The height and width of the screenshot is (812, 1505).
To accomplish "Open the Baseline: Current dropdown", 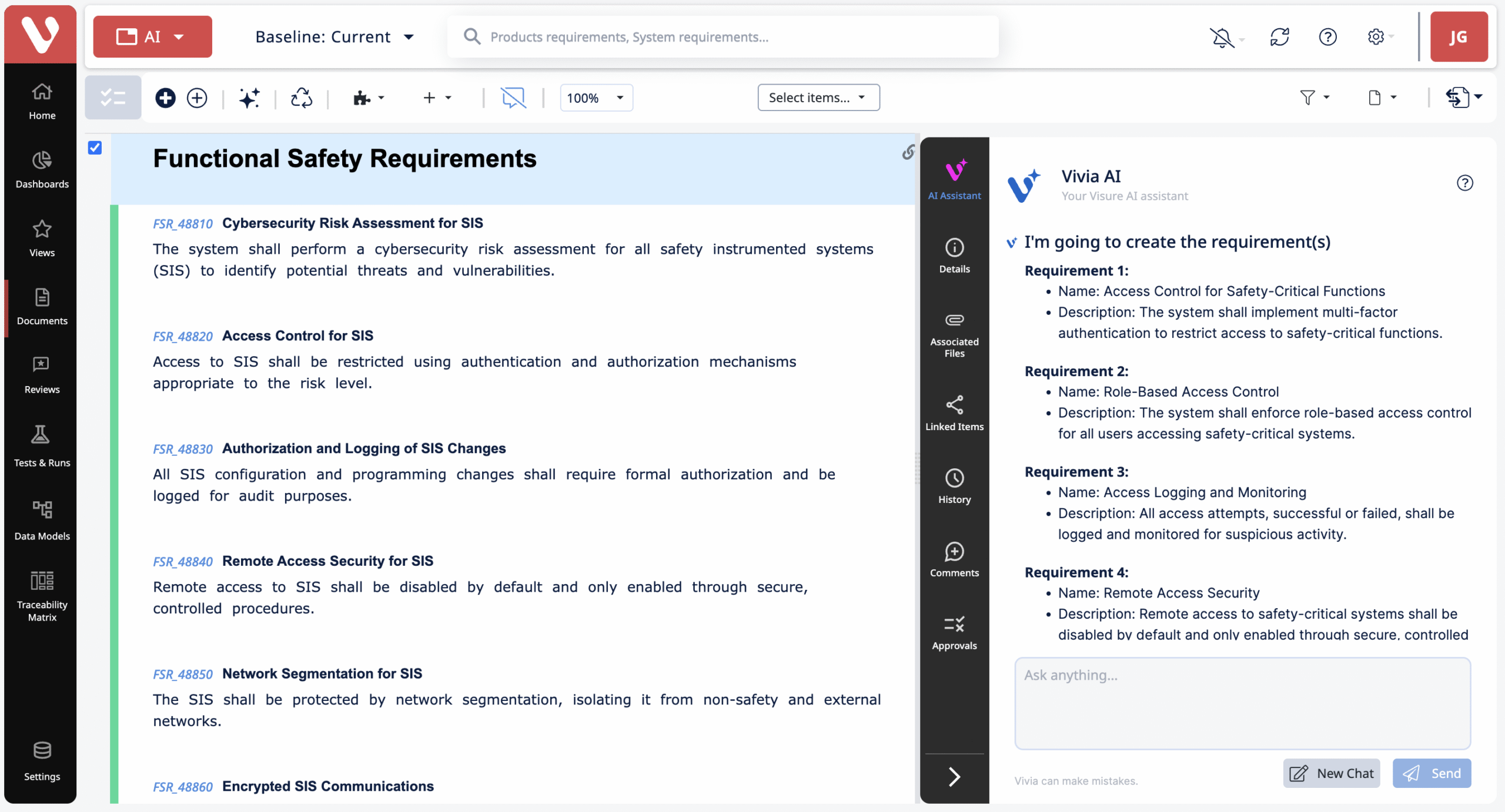I will pyautogui.click(x=334, y=37).
